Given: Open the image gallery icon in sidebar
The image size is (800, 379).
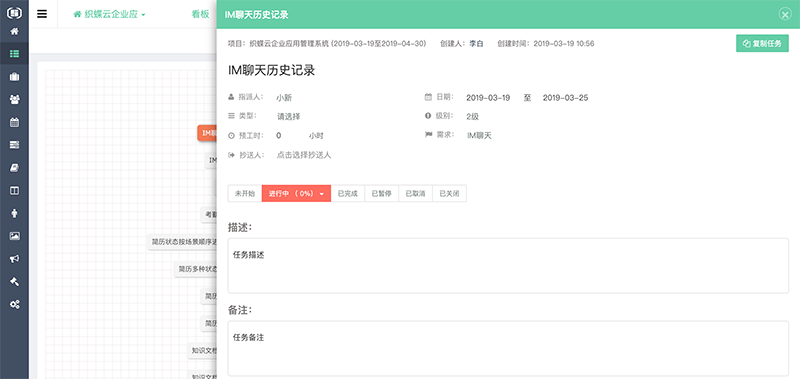Looking at the screenshot, I should click(x=14, y=236).
